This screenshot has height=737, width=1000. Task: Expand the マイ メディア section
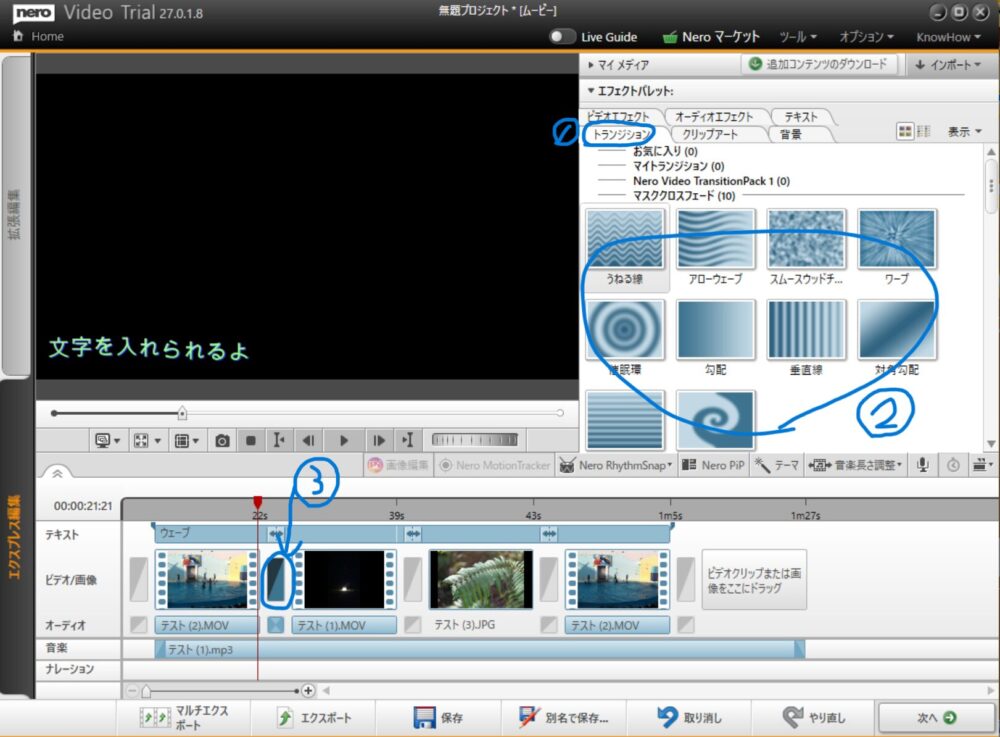point(618,64)
